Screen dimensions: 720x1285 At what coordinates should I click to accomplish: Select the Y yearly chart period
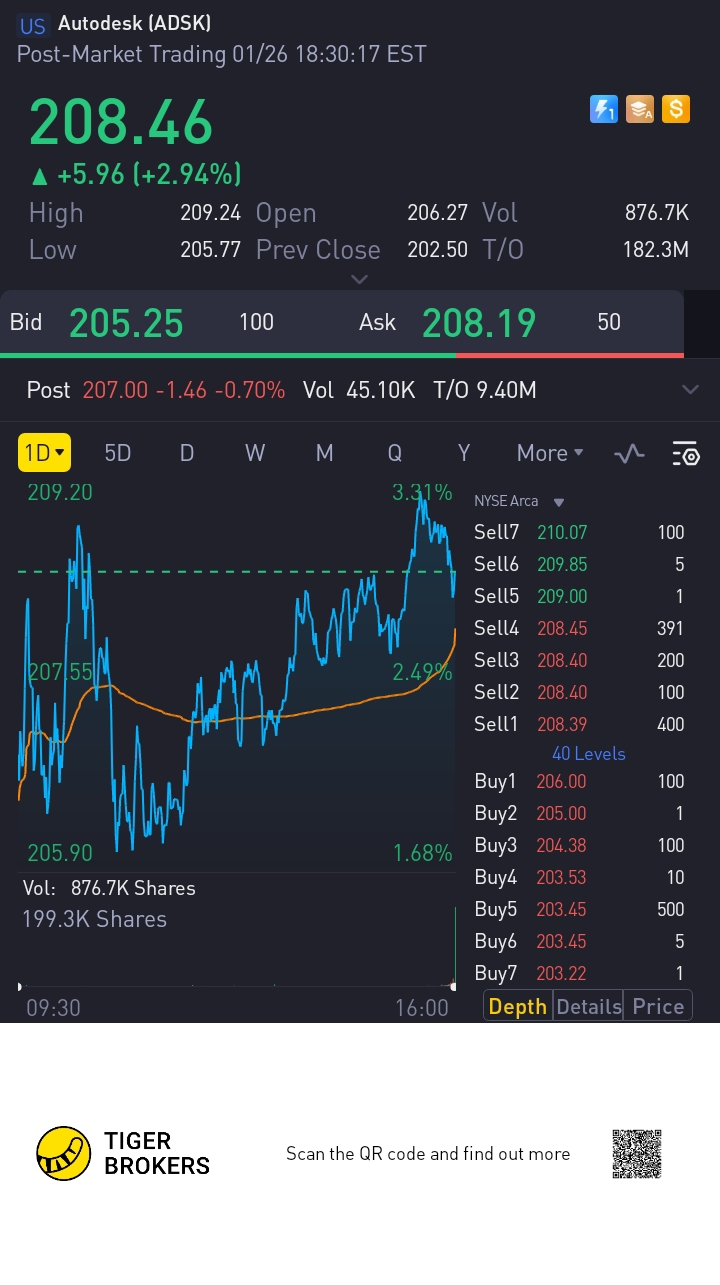click(x=463, y=453)
